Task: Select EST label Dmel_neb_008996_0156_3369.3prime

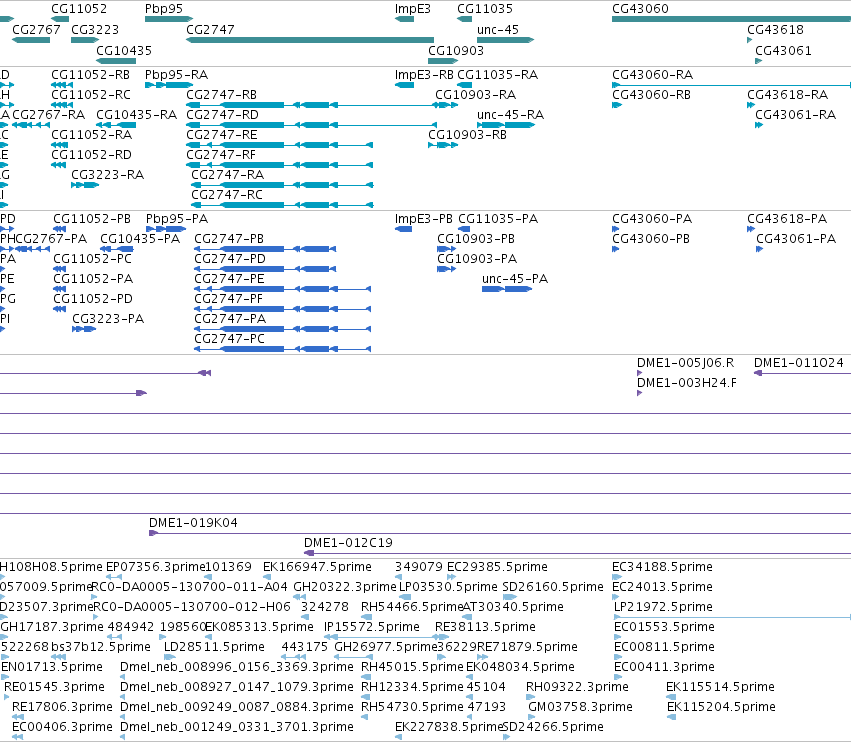Action: [237, 667]
